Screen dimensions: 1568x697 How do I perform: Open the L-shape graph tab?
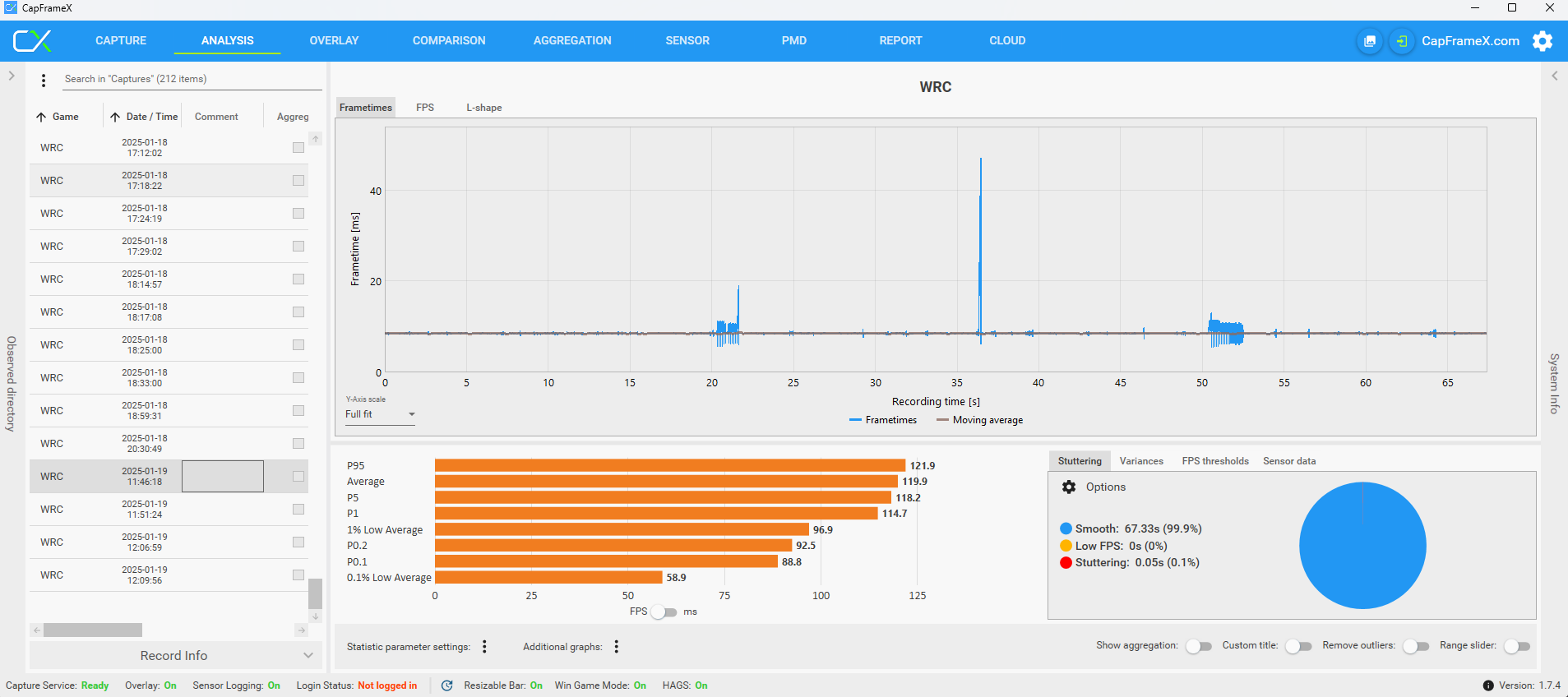tap(483, 108)
